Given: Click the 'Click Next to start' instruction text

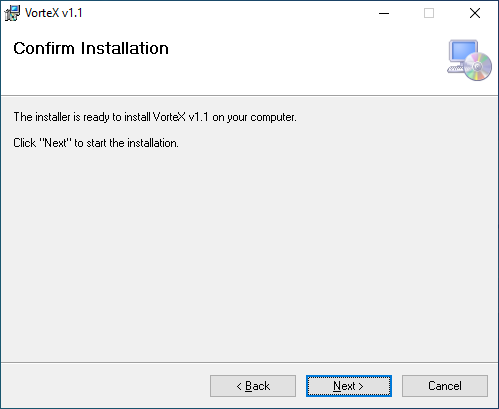Looking at the screenshot, I should pyautogui.click(x=96, y=143).
